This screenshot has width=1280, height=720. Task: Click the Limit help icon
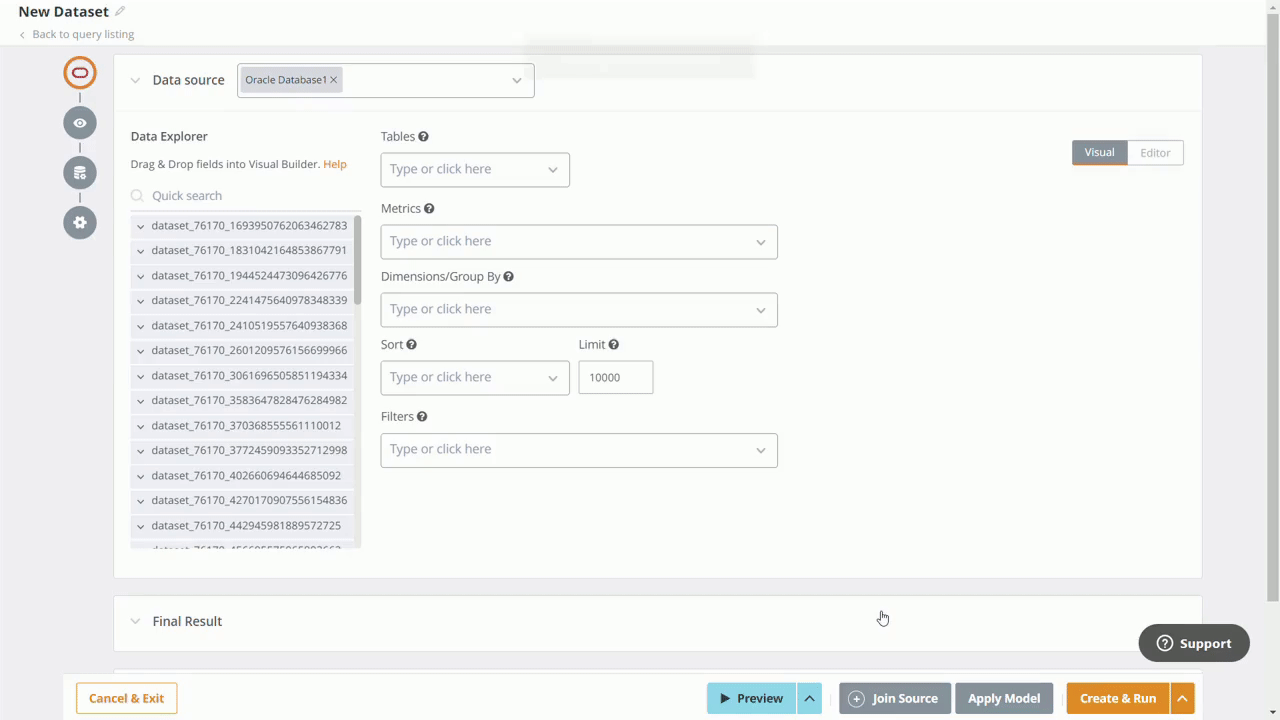coord(613,344)
